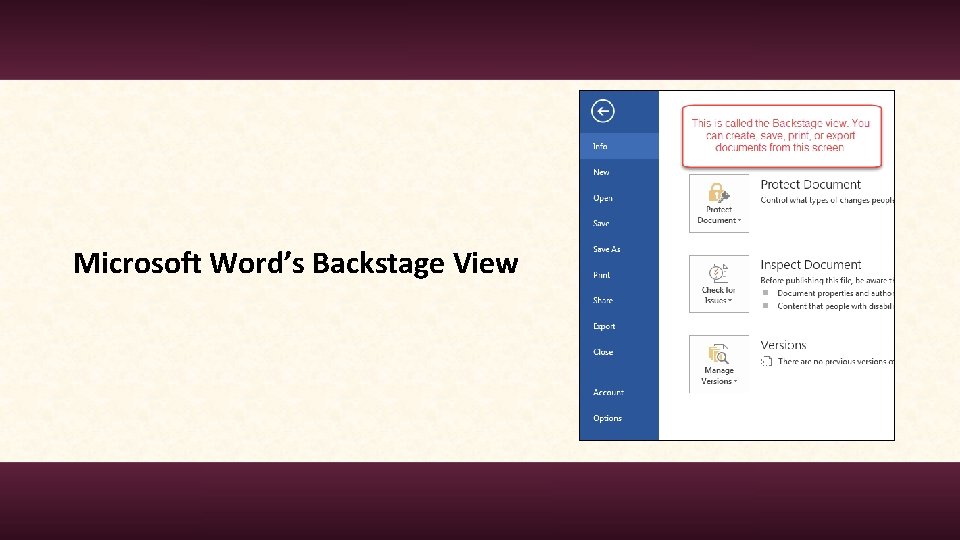Click the back arrow in Backstage view
Image resolution: width=960 pixels, height=540 pixels.
point(602,111)
